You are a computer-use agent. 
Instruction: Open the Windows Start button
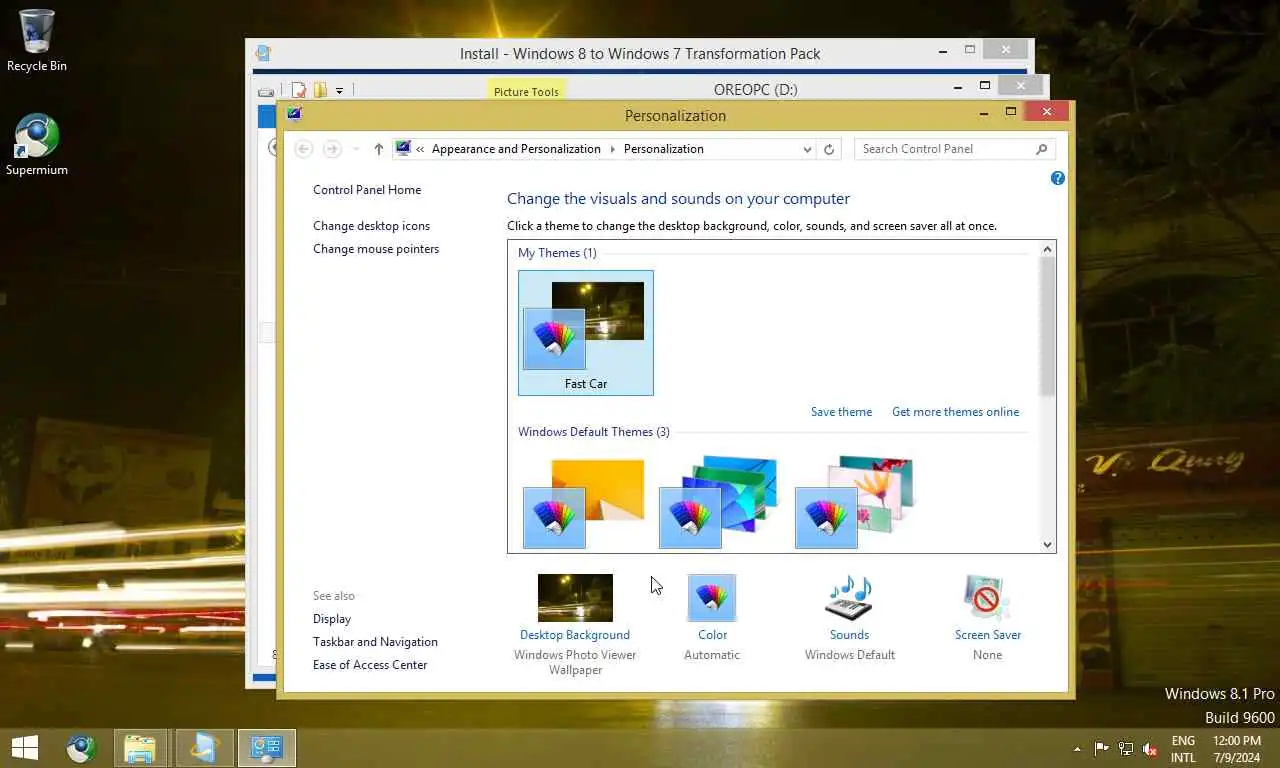pyautogui.click(x=25, y=747)
